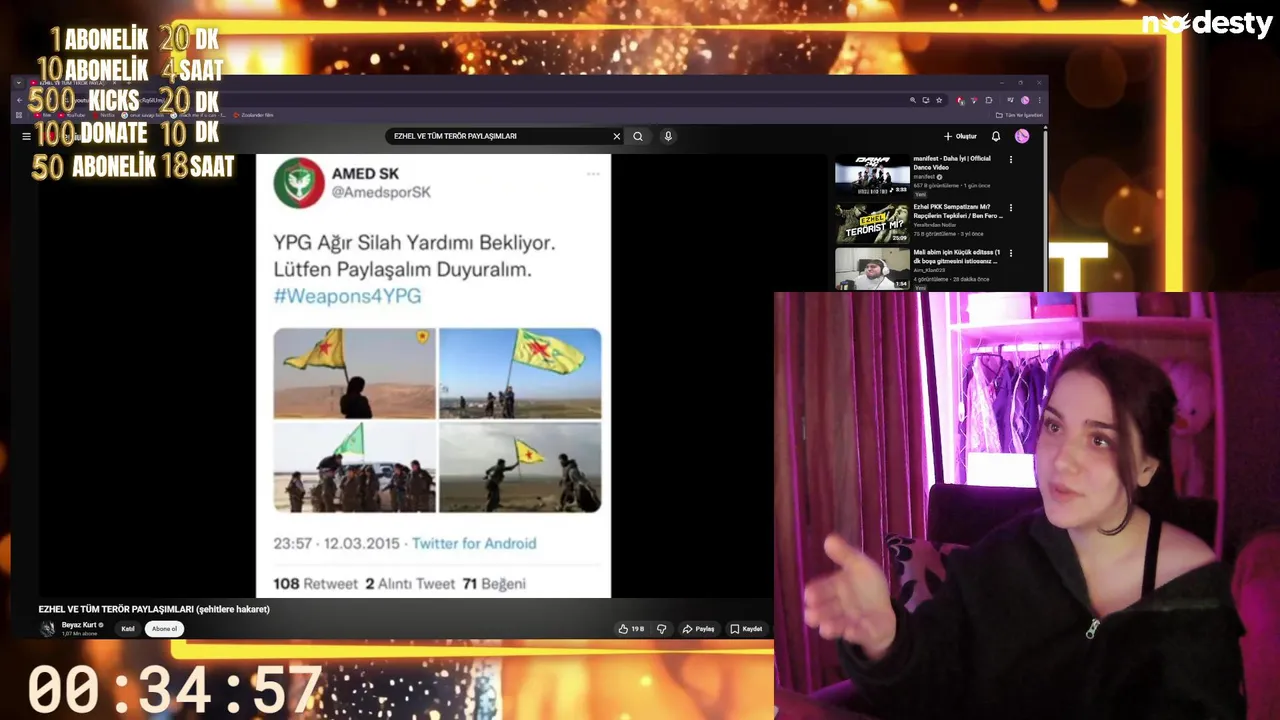Click the Oluştur create button
The image size is (1280, 720).
click(x=960, y=136)
